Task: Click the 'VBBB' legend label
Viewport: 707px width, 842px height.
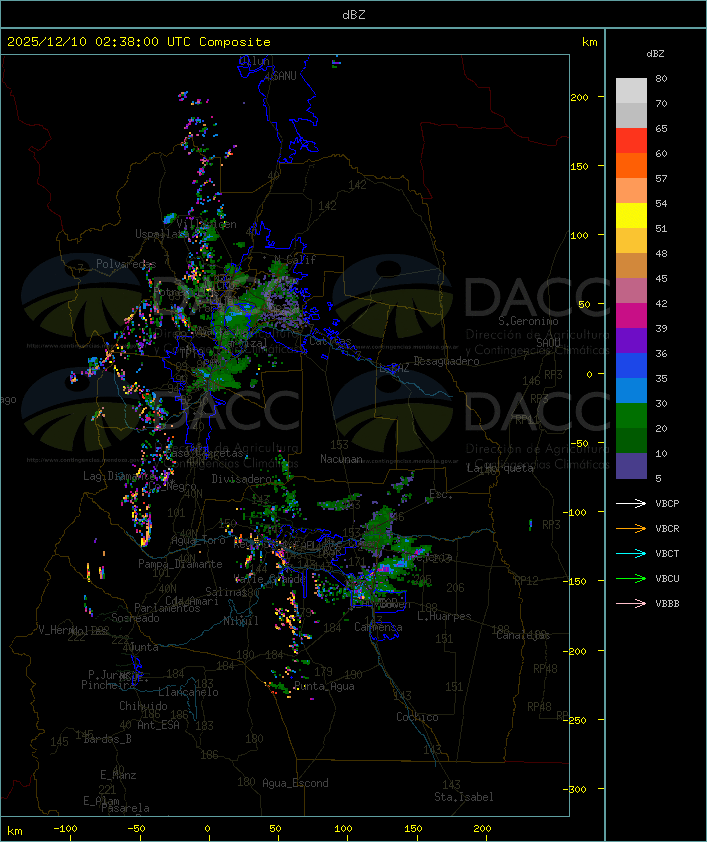Action: [667, 604]
